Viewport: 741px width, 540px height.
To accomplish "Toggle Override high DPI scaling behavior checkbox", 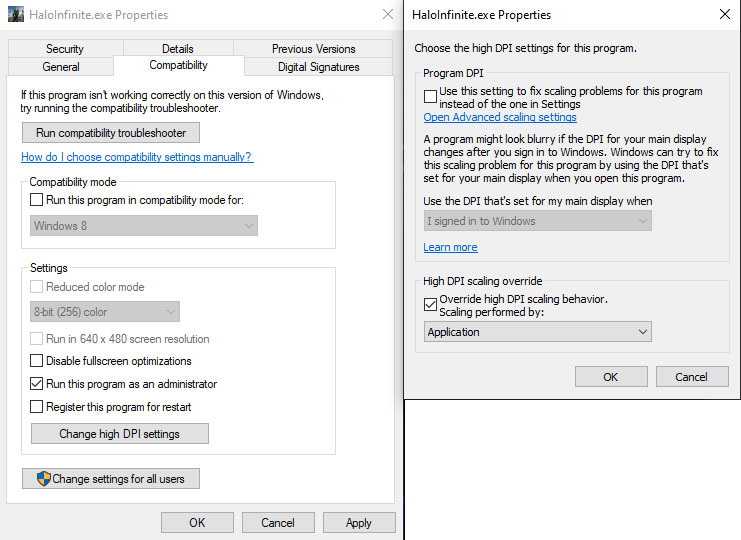I will (430, 304).
